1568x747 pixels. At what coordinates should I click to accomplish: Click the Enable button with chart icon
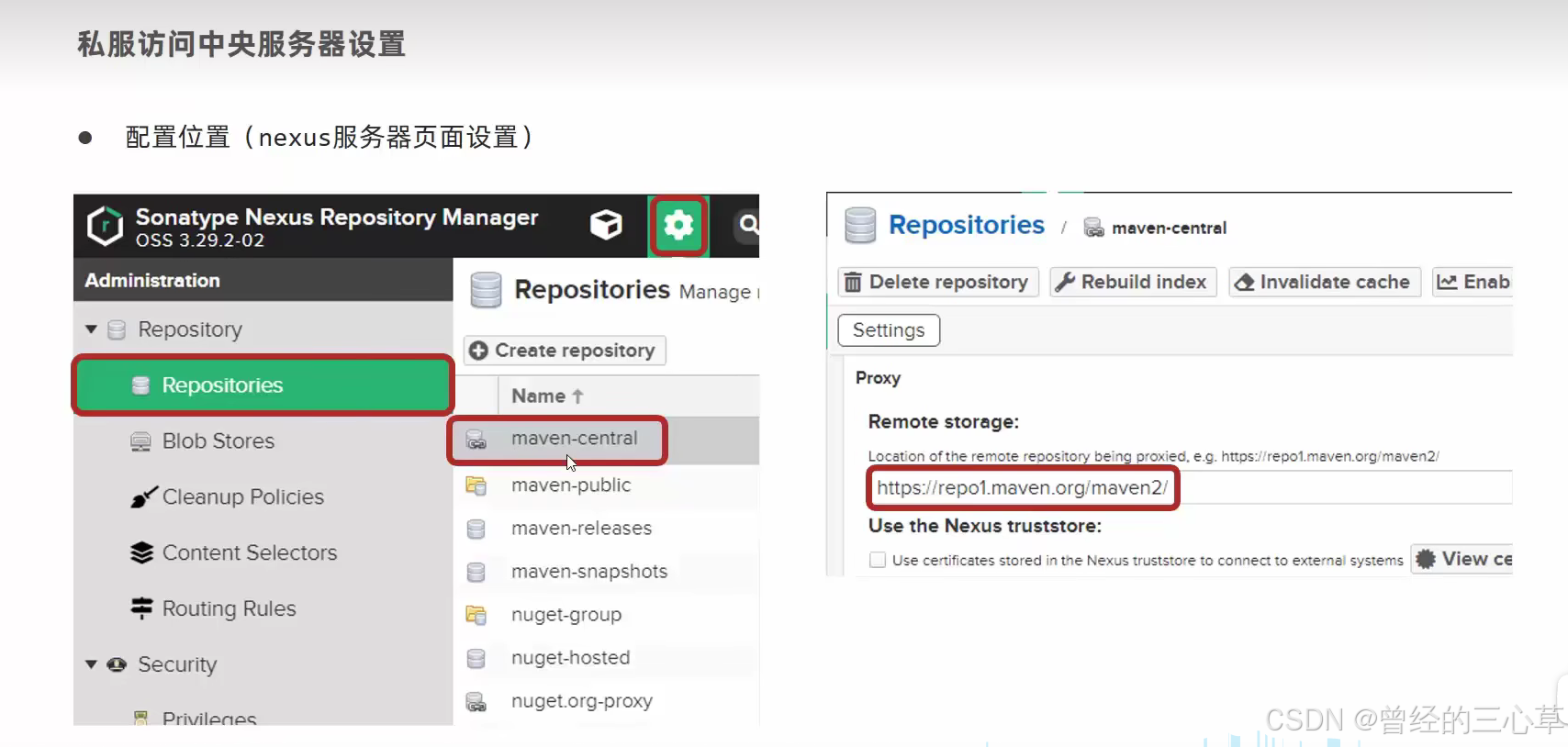(x=1473, y=283)
